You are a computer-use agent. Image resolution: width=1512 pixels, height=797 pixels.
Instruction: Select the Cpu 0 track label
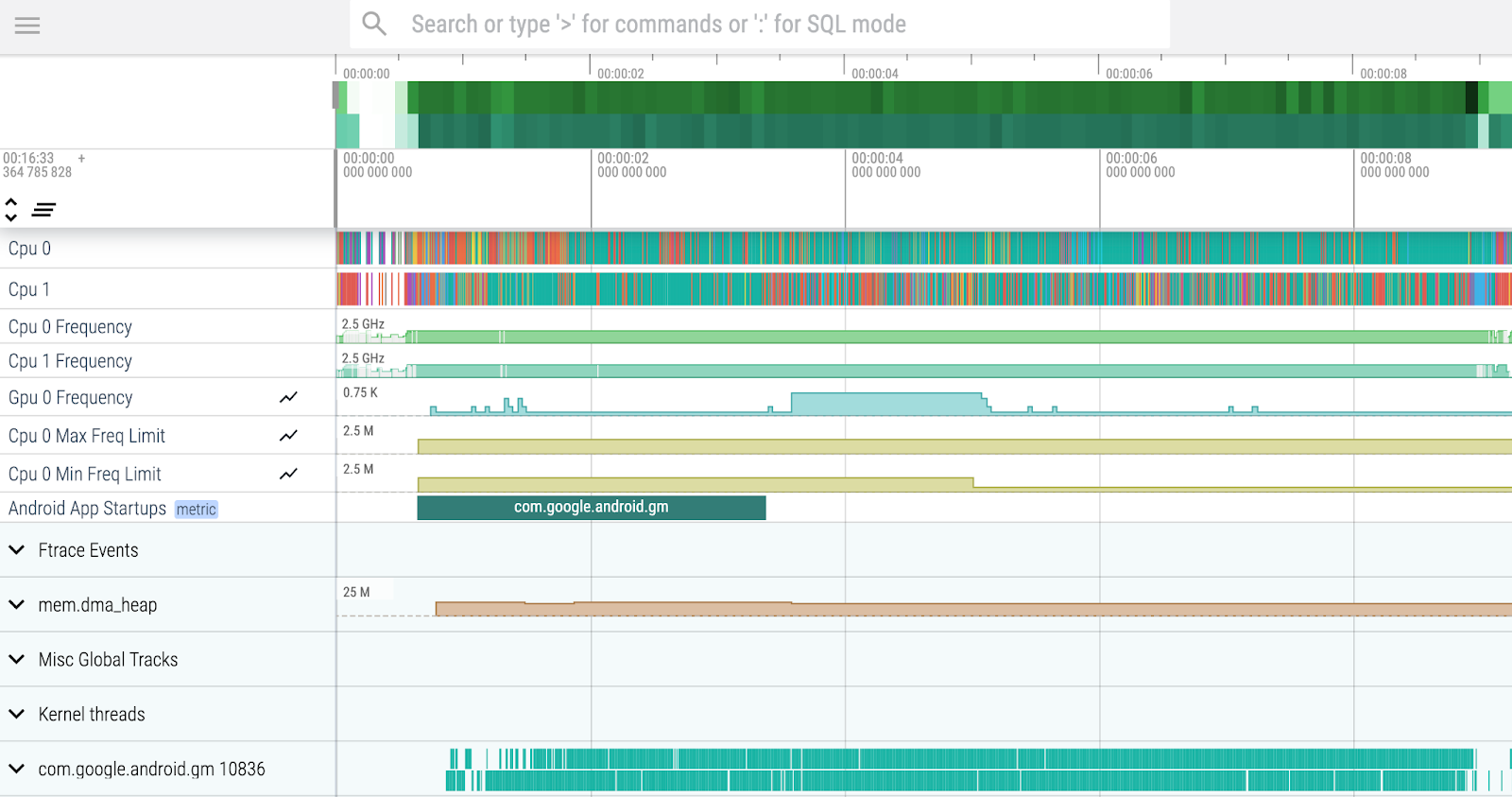click(30, 249)
